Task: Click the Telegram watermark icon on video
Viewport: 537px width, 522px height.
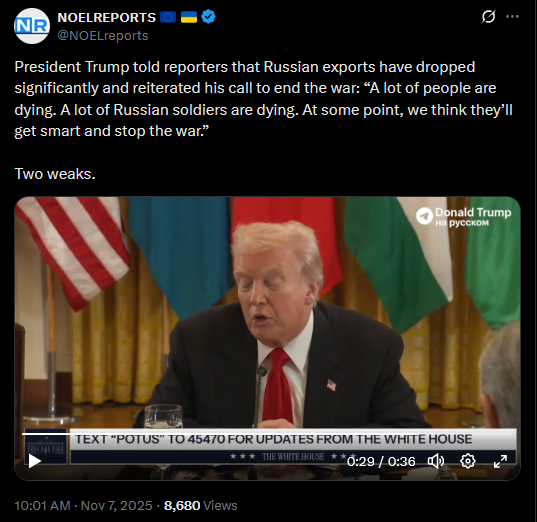Action: [424, 216]
